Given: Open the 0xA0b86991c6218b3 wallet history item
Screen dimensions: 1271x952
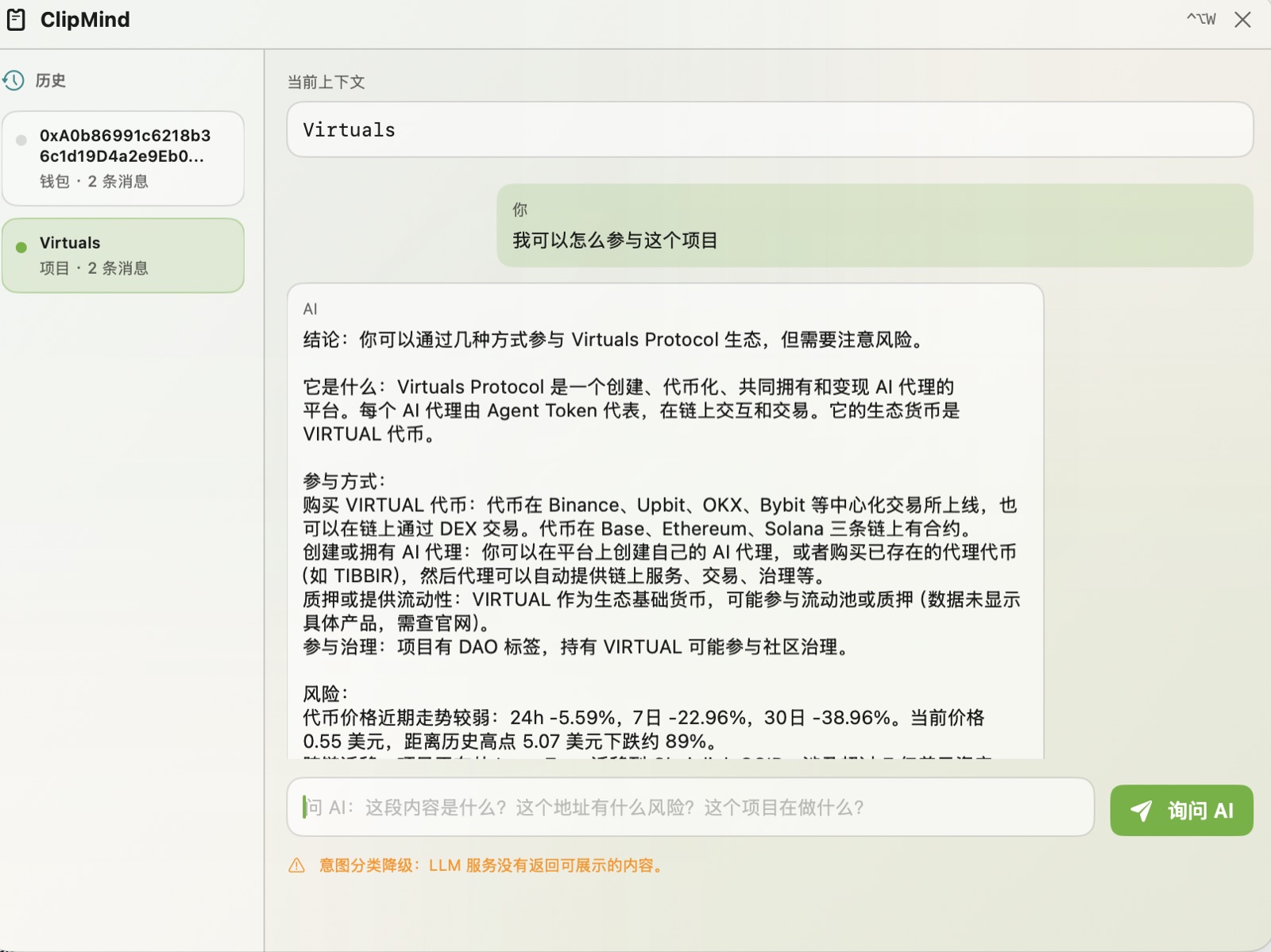Looking at the screenshot, I should [x=123, y=158].
